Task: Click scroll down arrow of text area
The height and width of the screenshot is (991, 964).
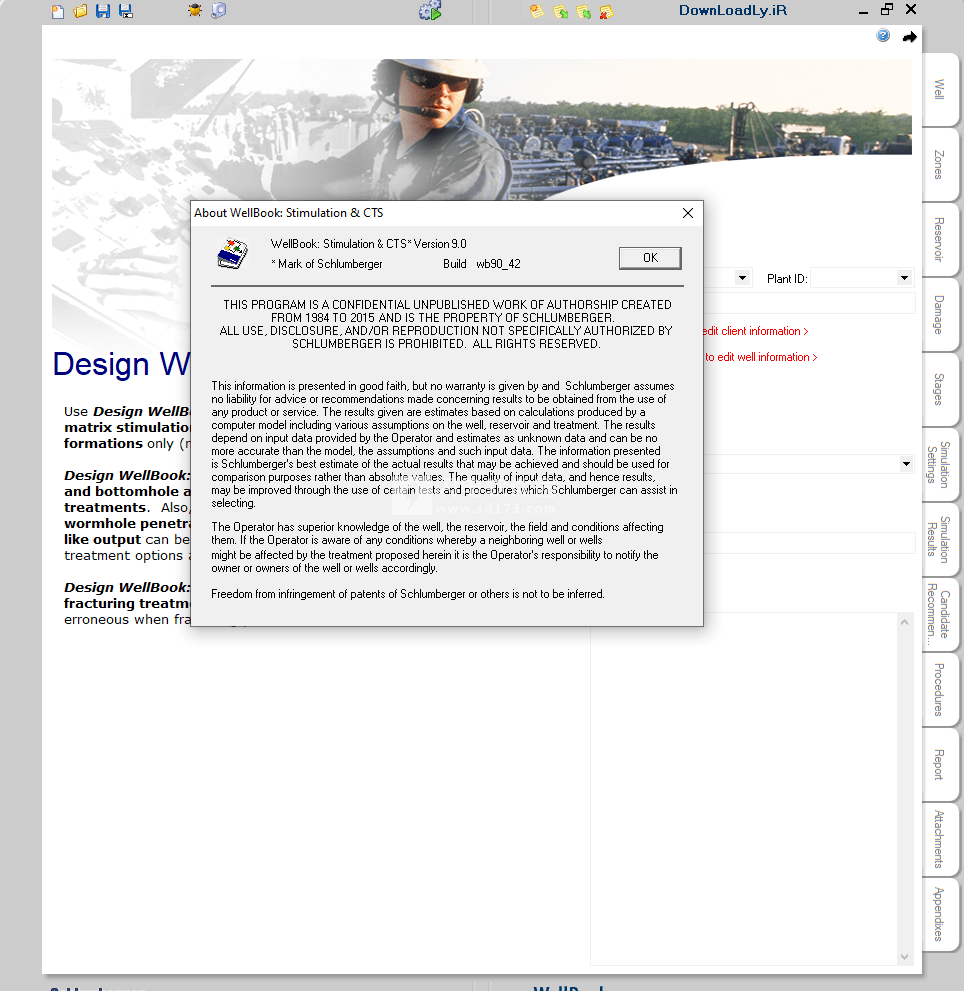Action: (x=905, y=957)
